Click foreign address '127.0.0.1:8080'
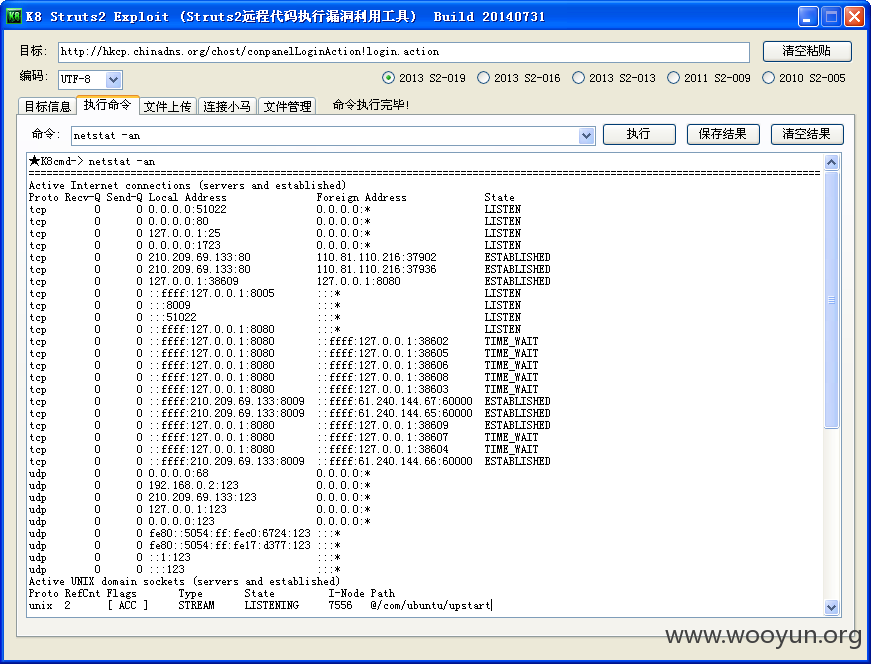 [x=358, y=282]
